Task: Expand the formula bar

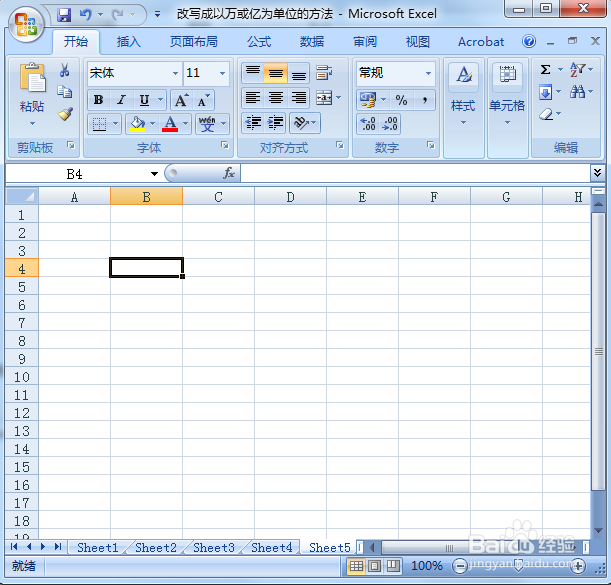Action: pos(597,173)
